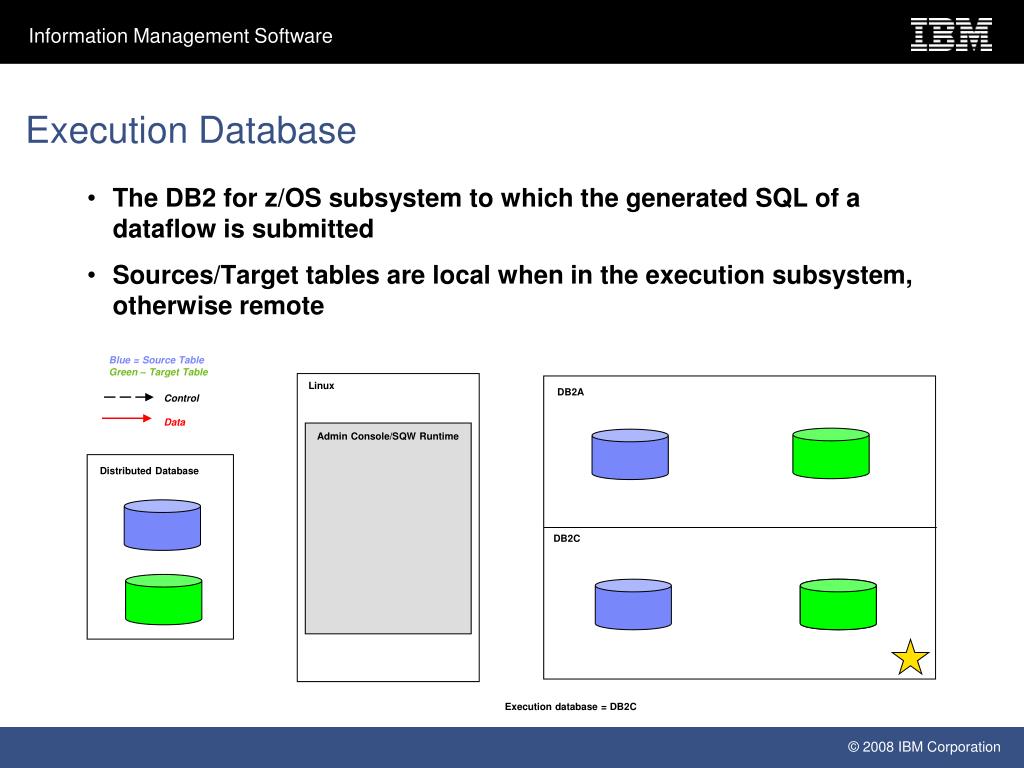Click the bullet starting 'The DB2 for z/OS subsystem'
Image resolution: width=1024 pixels, height=768 pixels.
click(486, 213)
